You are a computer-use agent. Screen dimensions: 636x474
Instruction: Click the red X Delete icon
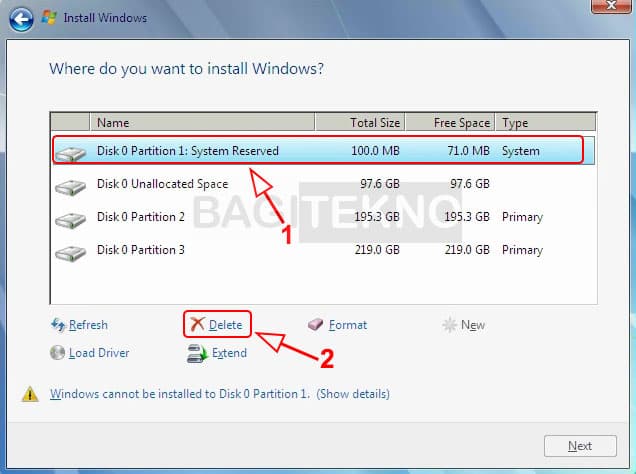point(197,324)
